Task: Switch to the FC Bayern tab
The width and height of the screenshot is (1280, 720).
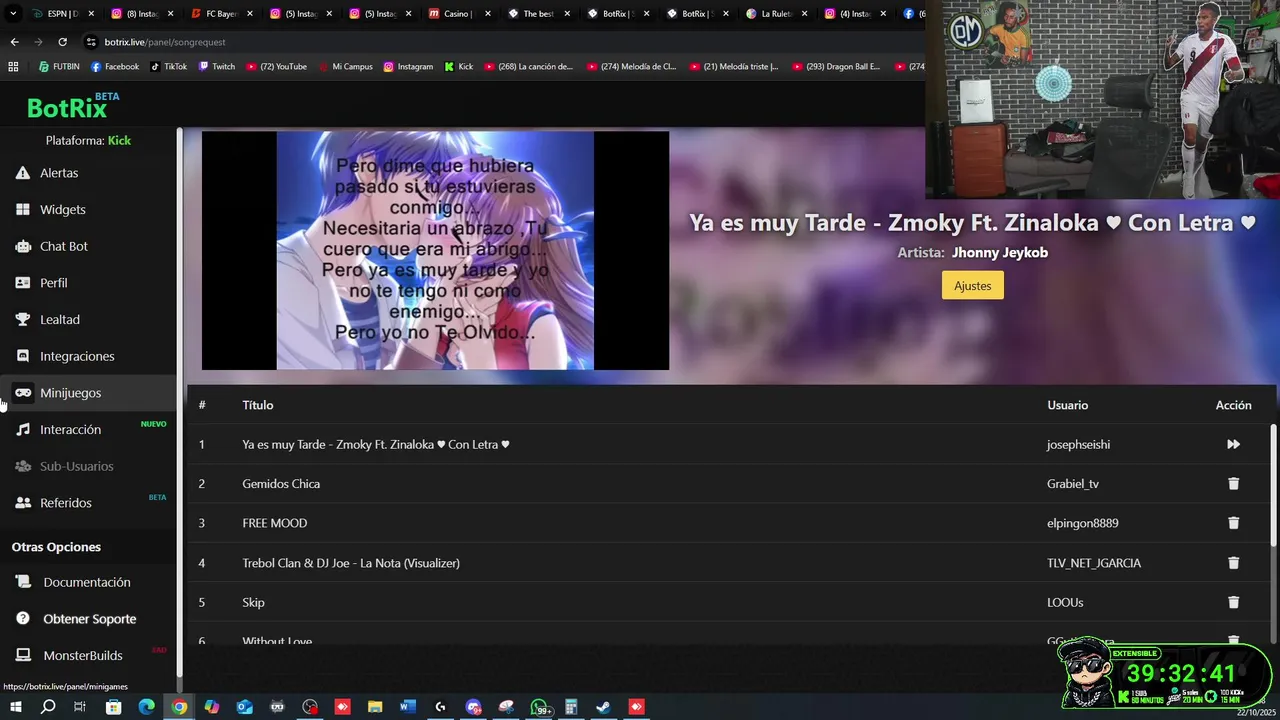Action: coord(219,14)
